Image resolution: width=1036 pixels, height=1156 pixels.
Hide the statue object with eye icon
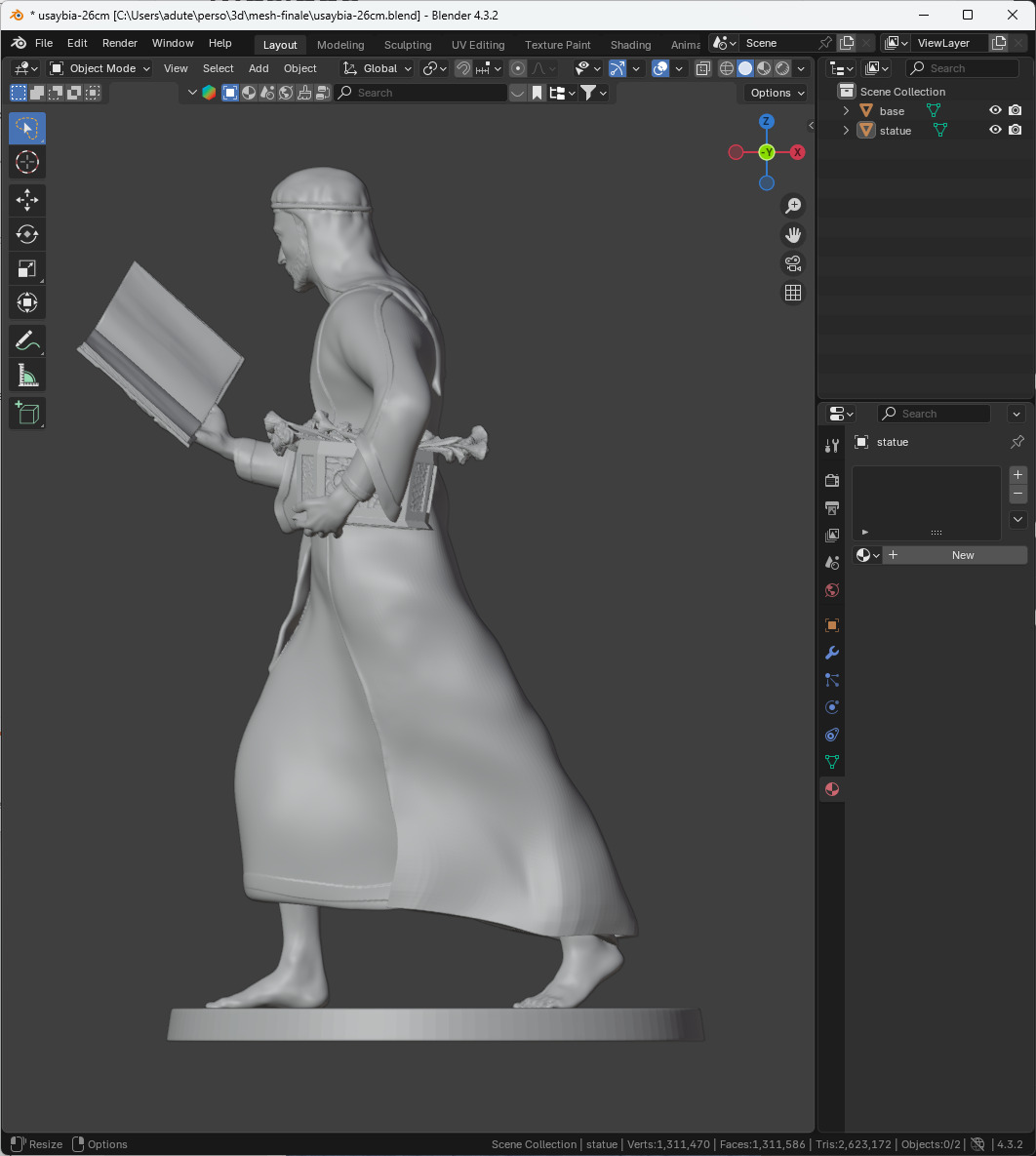point(995,130)
